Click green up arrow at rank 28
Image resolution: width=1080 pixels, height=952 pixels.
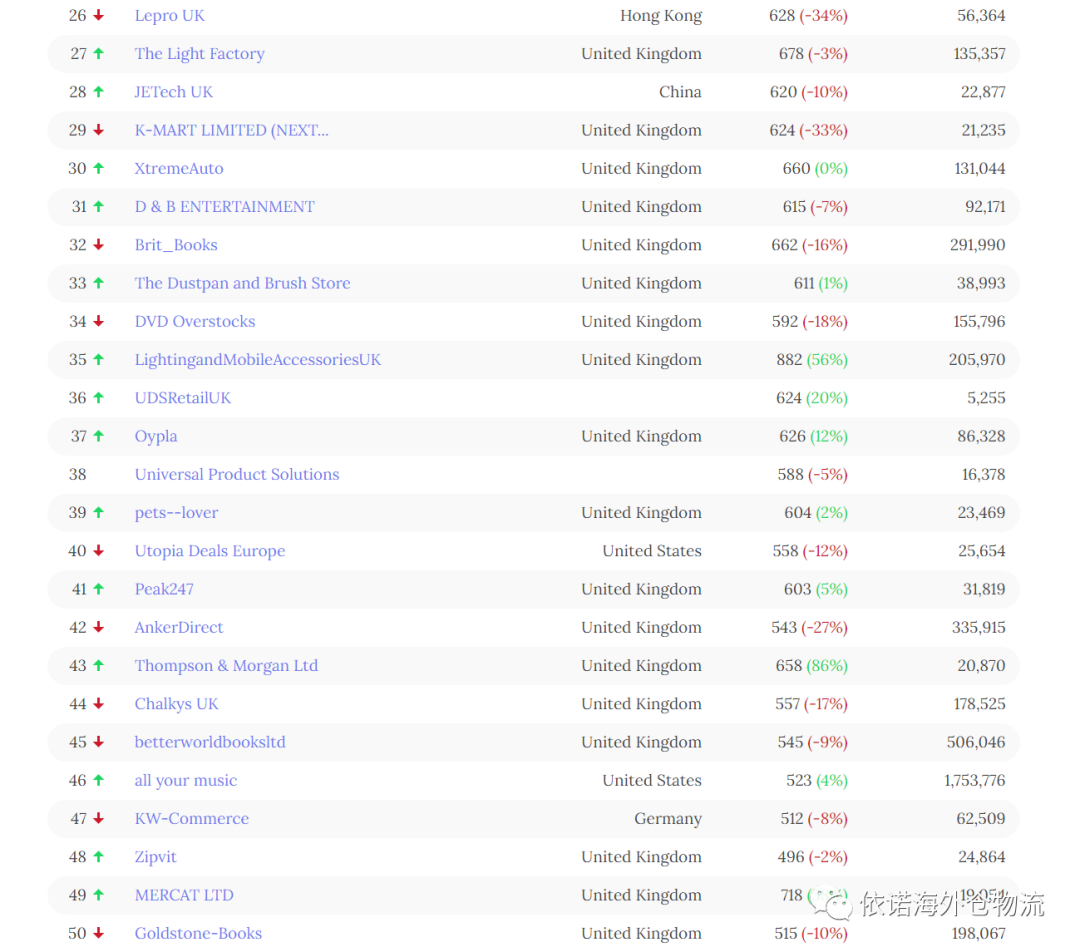98,92
